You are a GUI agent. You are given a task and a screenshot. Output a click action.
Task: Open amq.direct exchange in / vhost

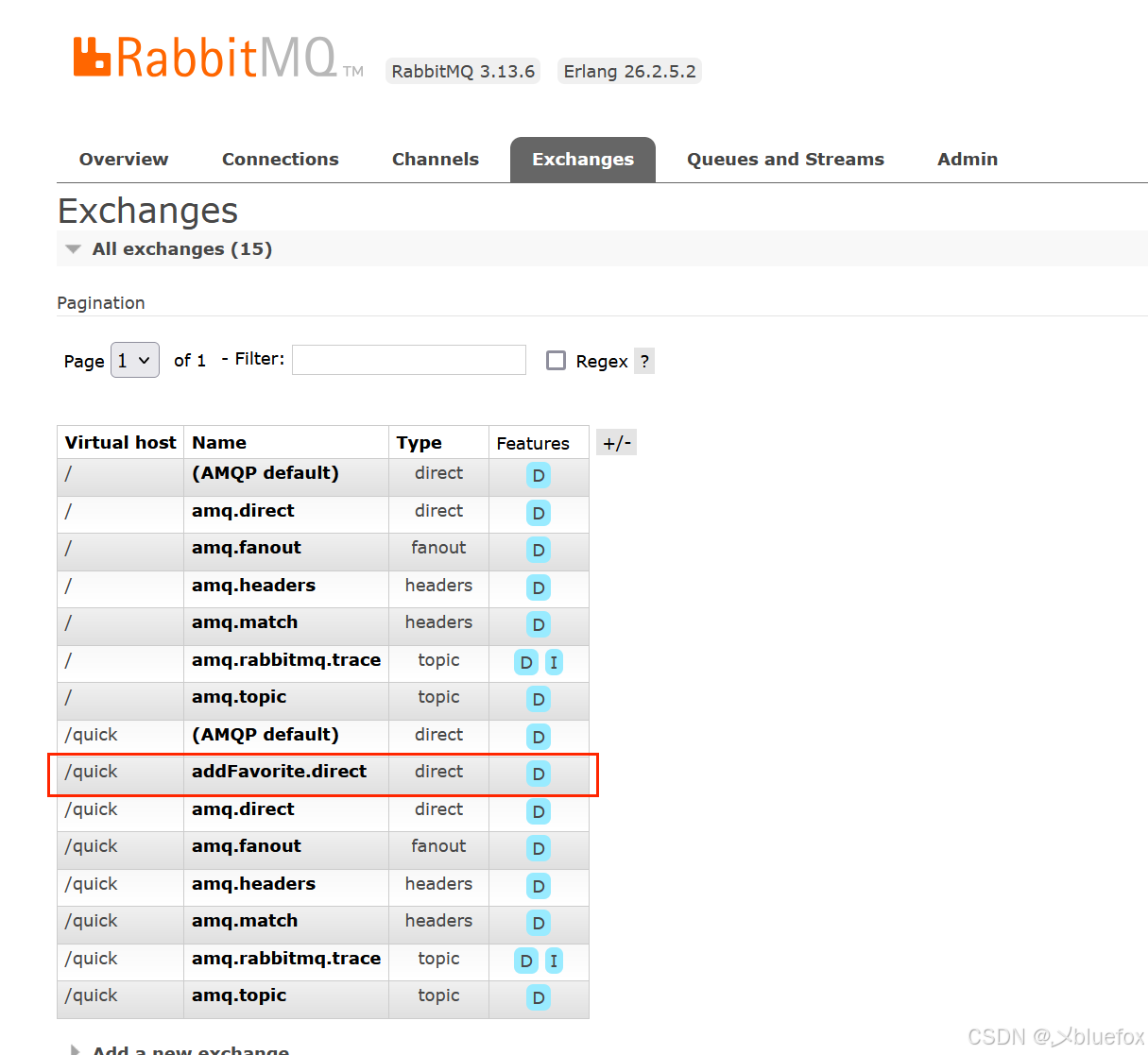click(x=243, y=511)
